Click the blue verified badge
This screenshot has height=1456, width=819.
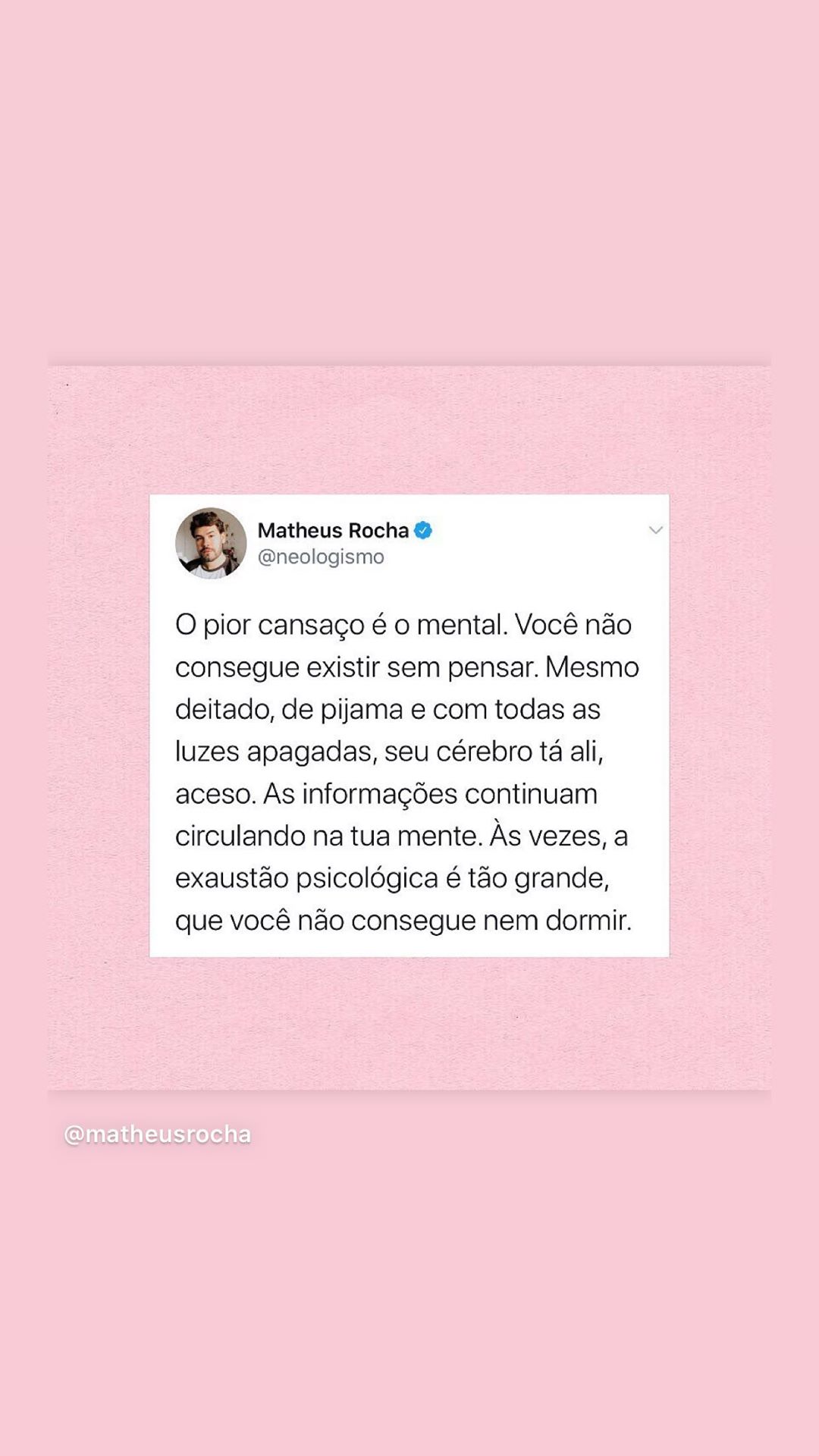423,530
